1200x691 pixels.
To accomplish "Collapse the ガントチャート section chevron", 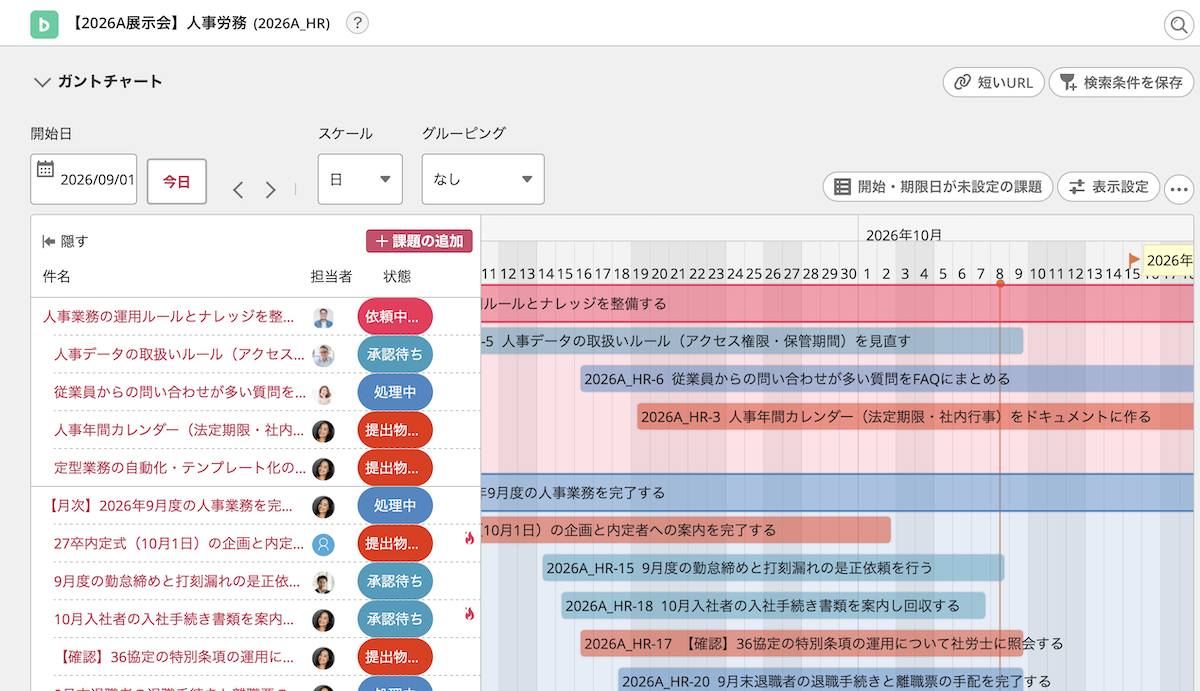I will 42,82.
